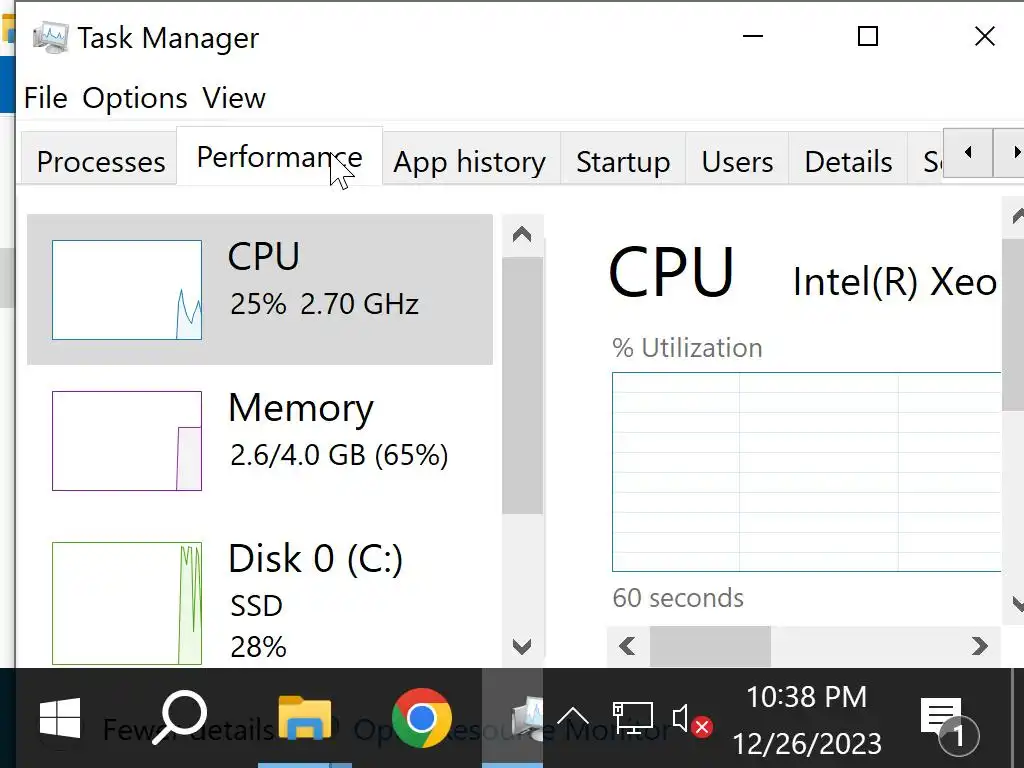Open the Options menu
This screenshot has height=768, width=1024.
point(134,98)
